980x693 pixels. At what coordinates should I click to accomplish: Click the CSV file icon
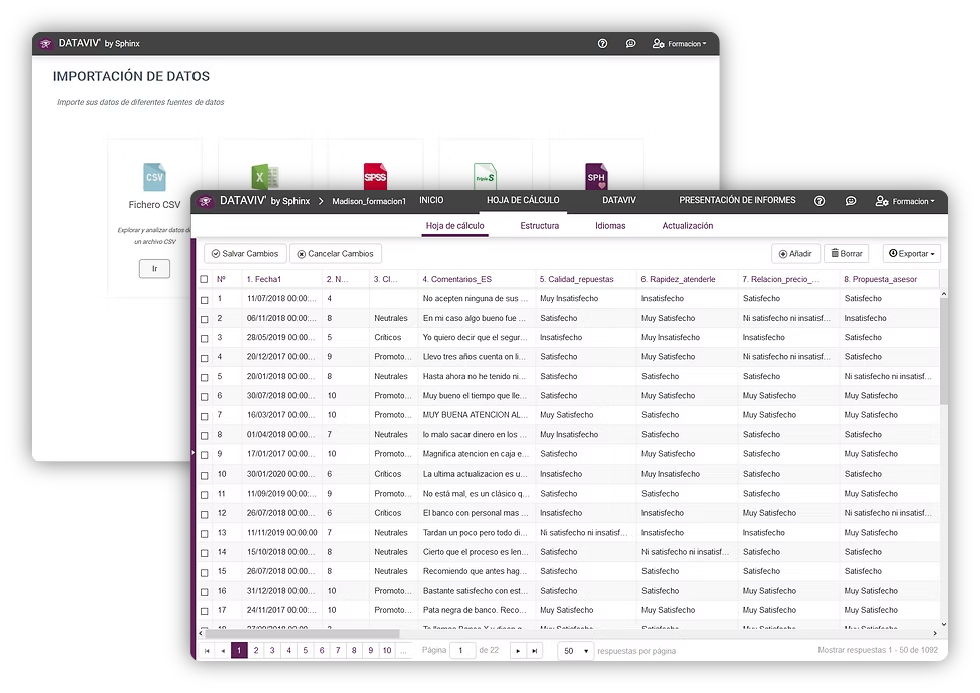(x=154, y=178)
